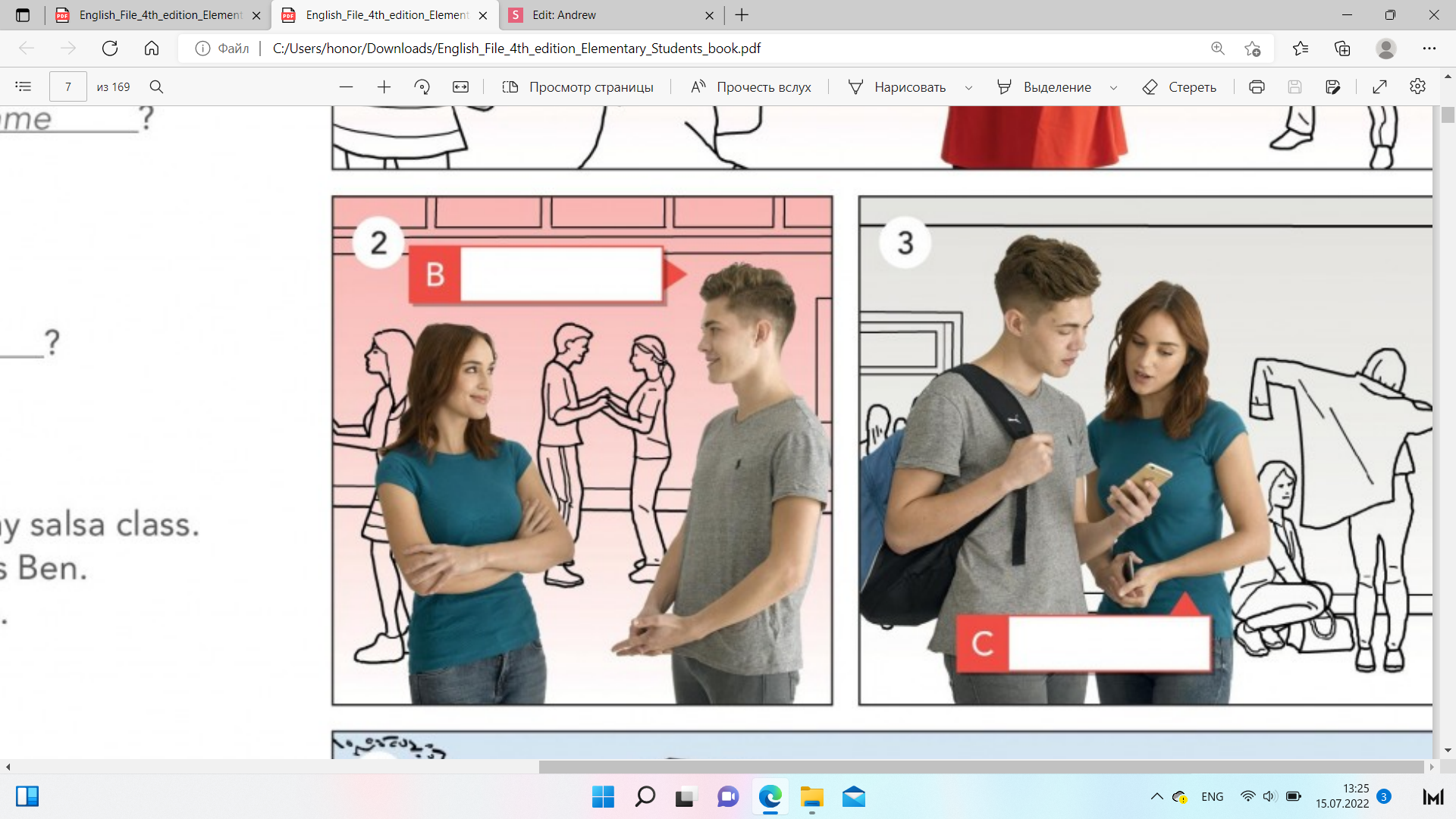Expand the Выделение color dropdown arrow

[x=1113, y=88]
